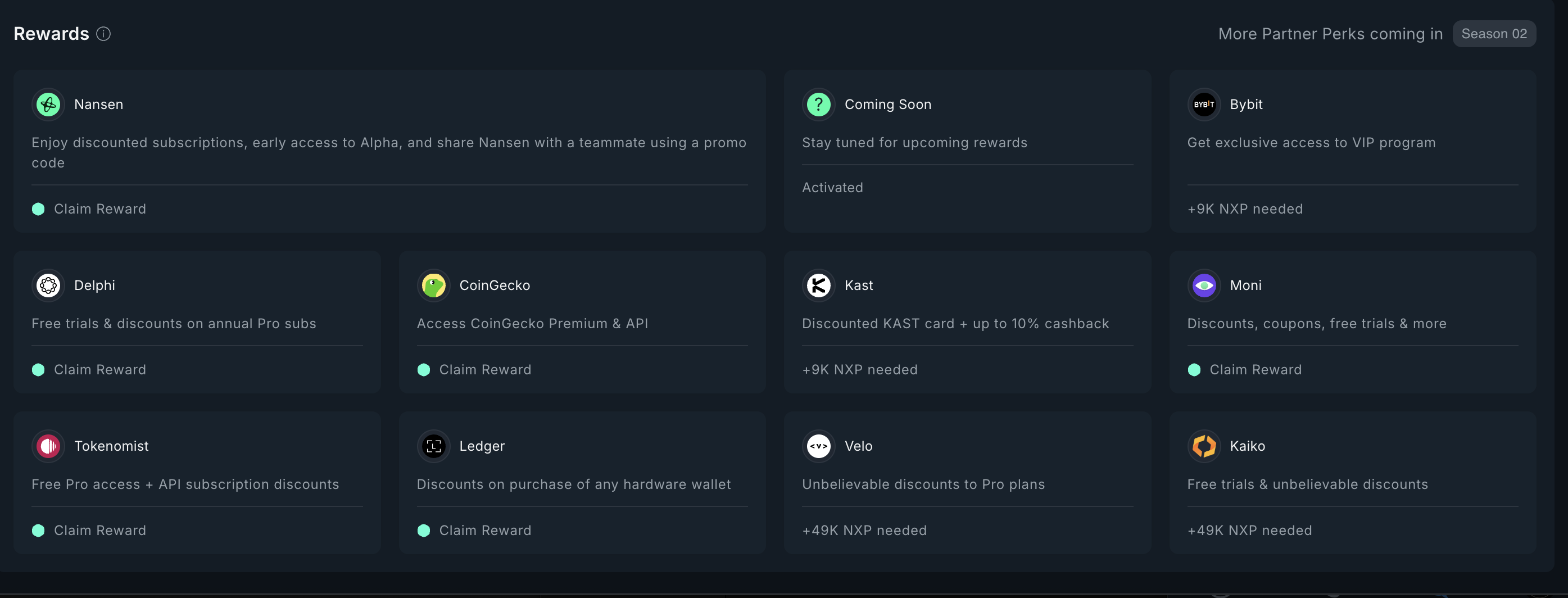
Task: Click 'Access CoinGecko Premium & API' description
Action: [x=532, y=324]
